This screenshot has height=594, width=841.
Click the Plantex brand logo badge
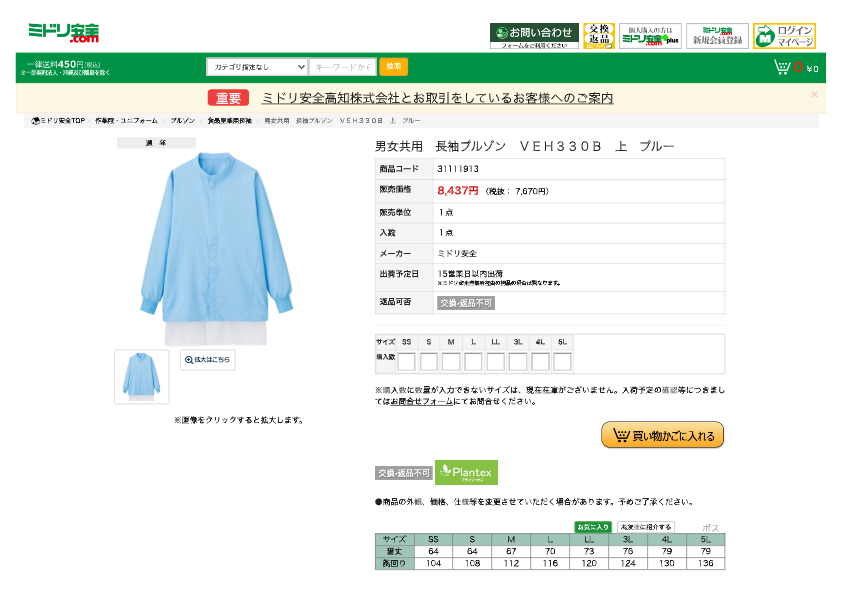point(466,472)
